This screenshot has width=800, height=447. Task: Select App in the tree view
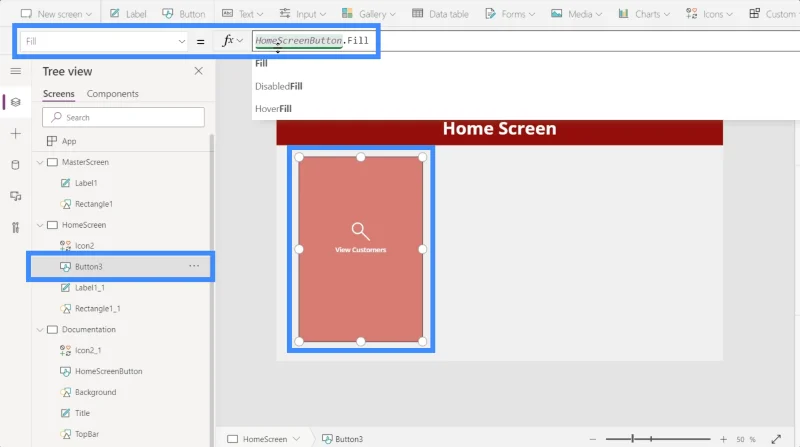[x=69, y=141]
